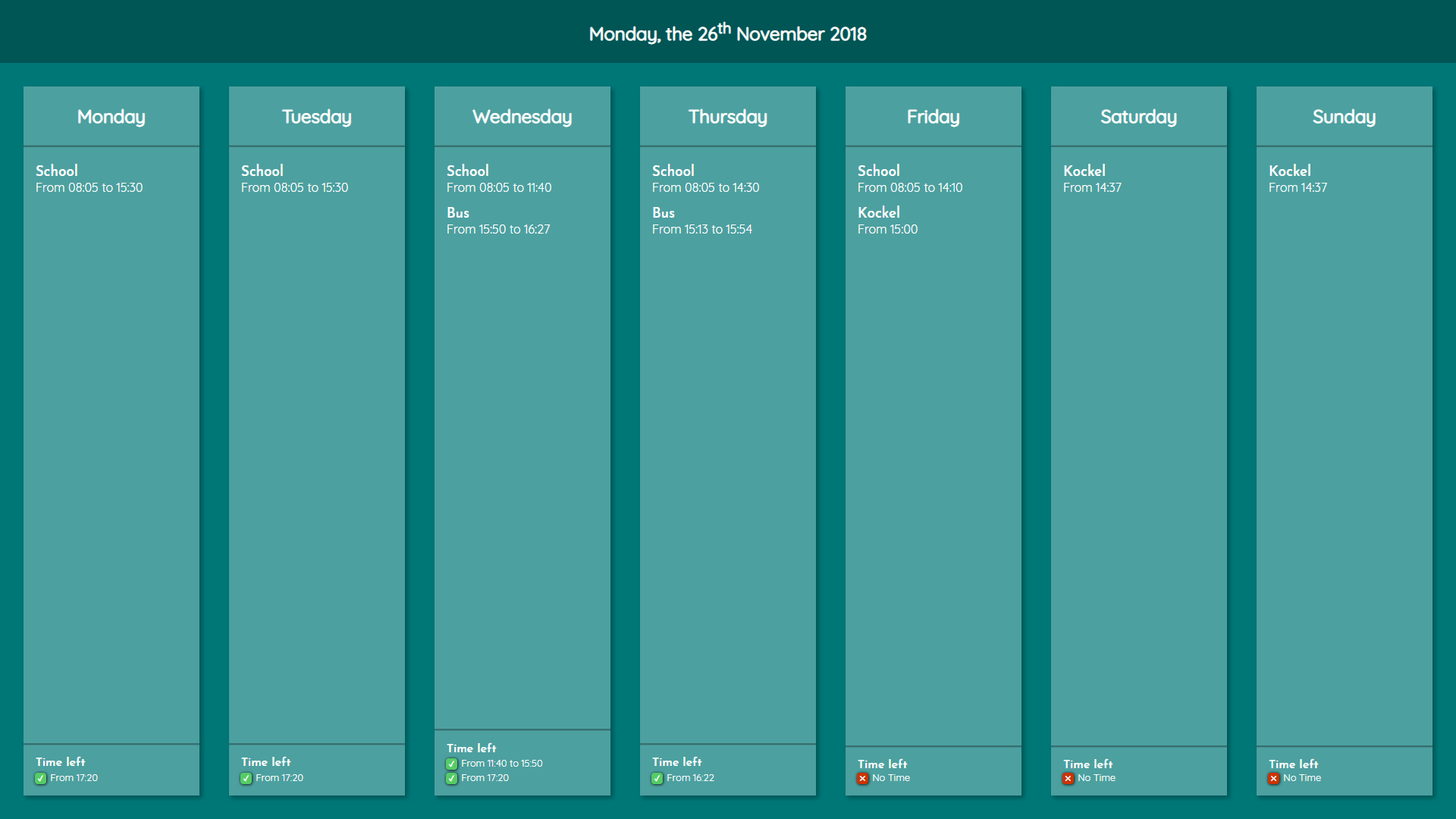Click Friday's Kockel entry title
This screenshot has height=819, width=1456.
click(879, 212)
